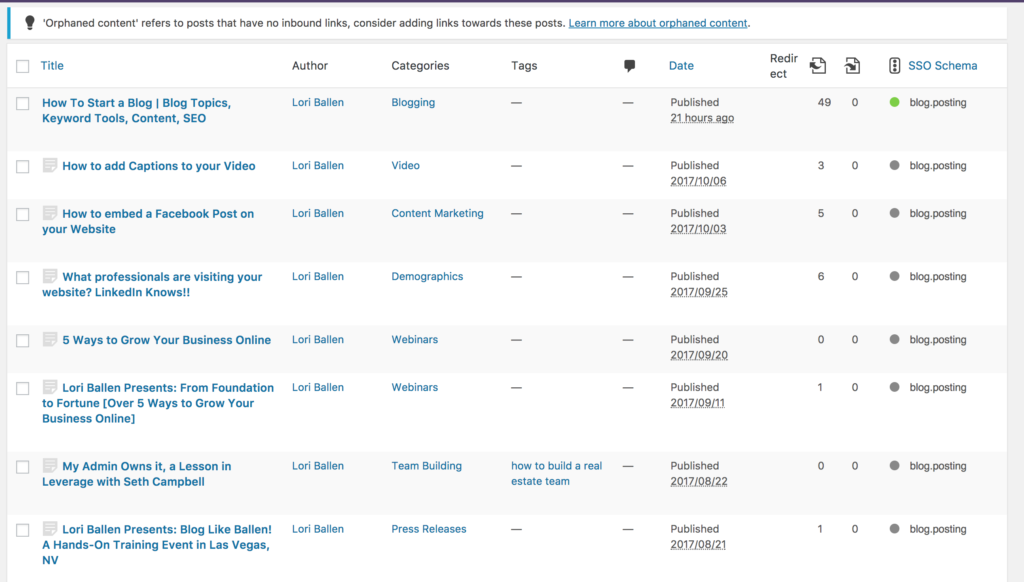Click the SSO Schema column icon
The width and height of the screenshot is (1024, 582).
tap(895, 65)
